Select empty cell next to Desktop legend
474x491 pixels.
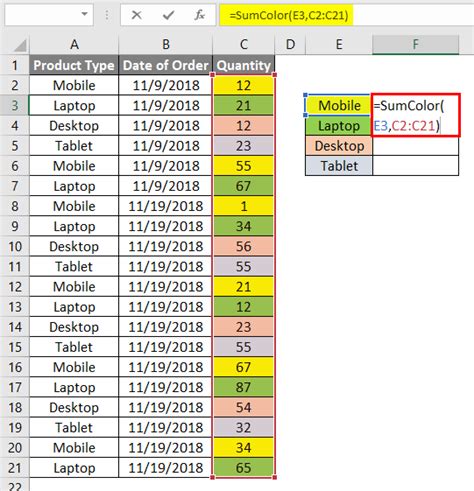click(x=415, y=146)
